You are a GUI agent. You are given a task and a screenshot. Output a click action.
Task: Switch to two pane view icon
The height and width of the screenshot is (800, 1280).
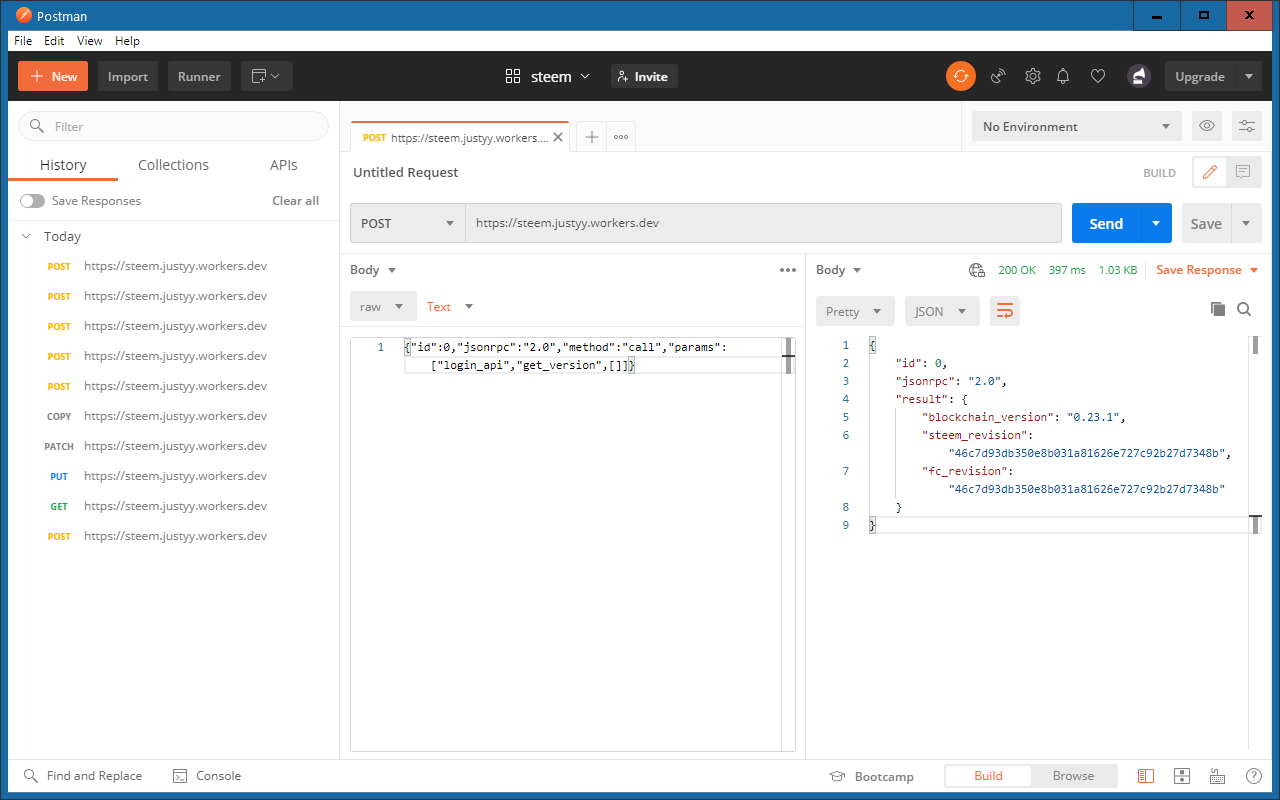tap(1181, 776)
